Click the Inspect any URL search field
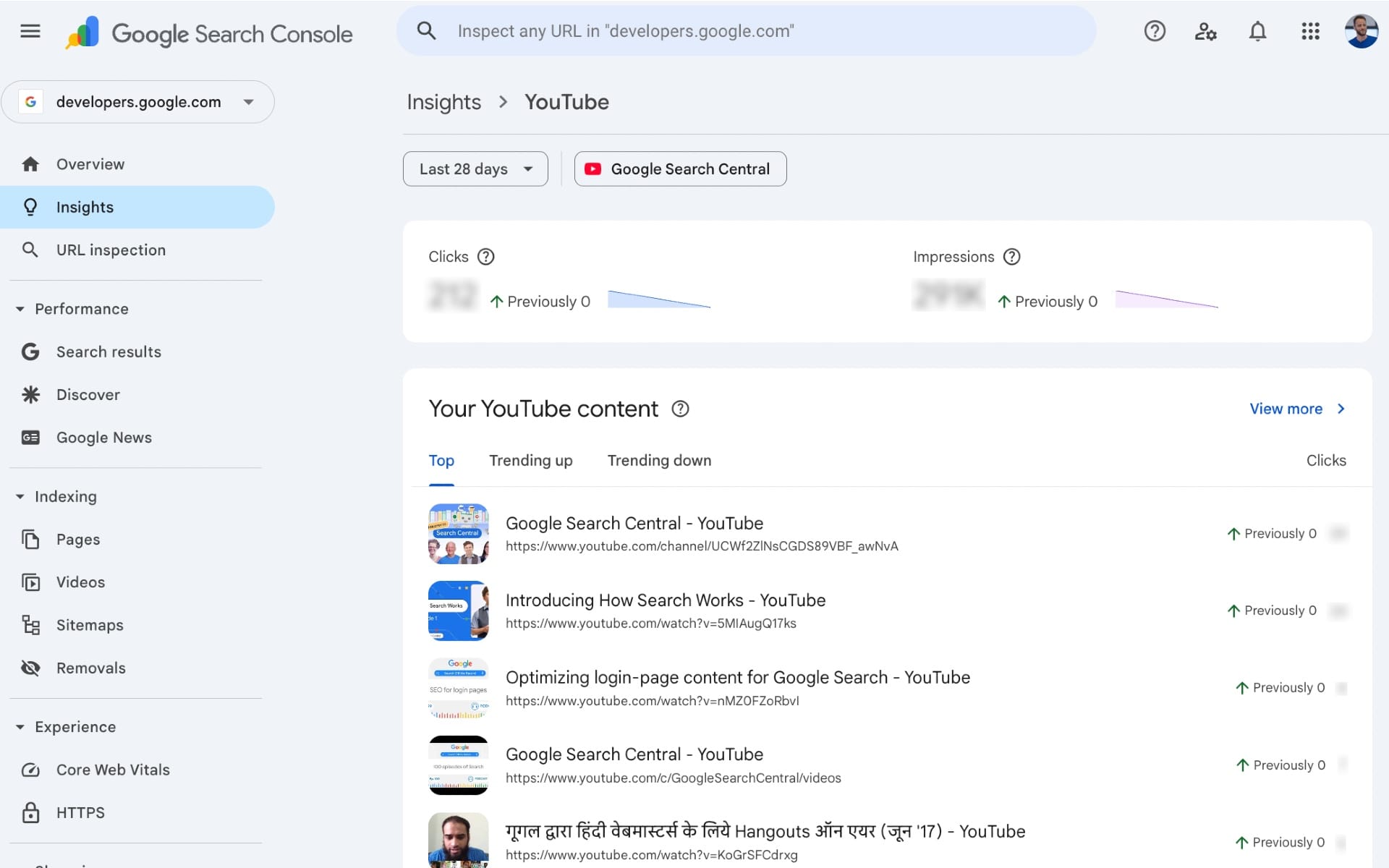This screenshot has height=868, width=1389. [x=745, y=31]
